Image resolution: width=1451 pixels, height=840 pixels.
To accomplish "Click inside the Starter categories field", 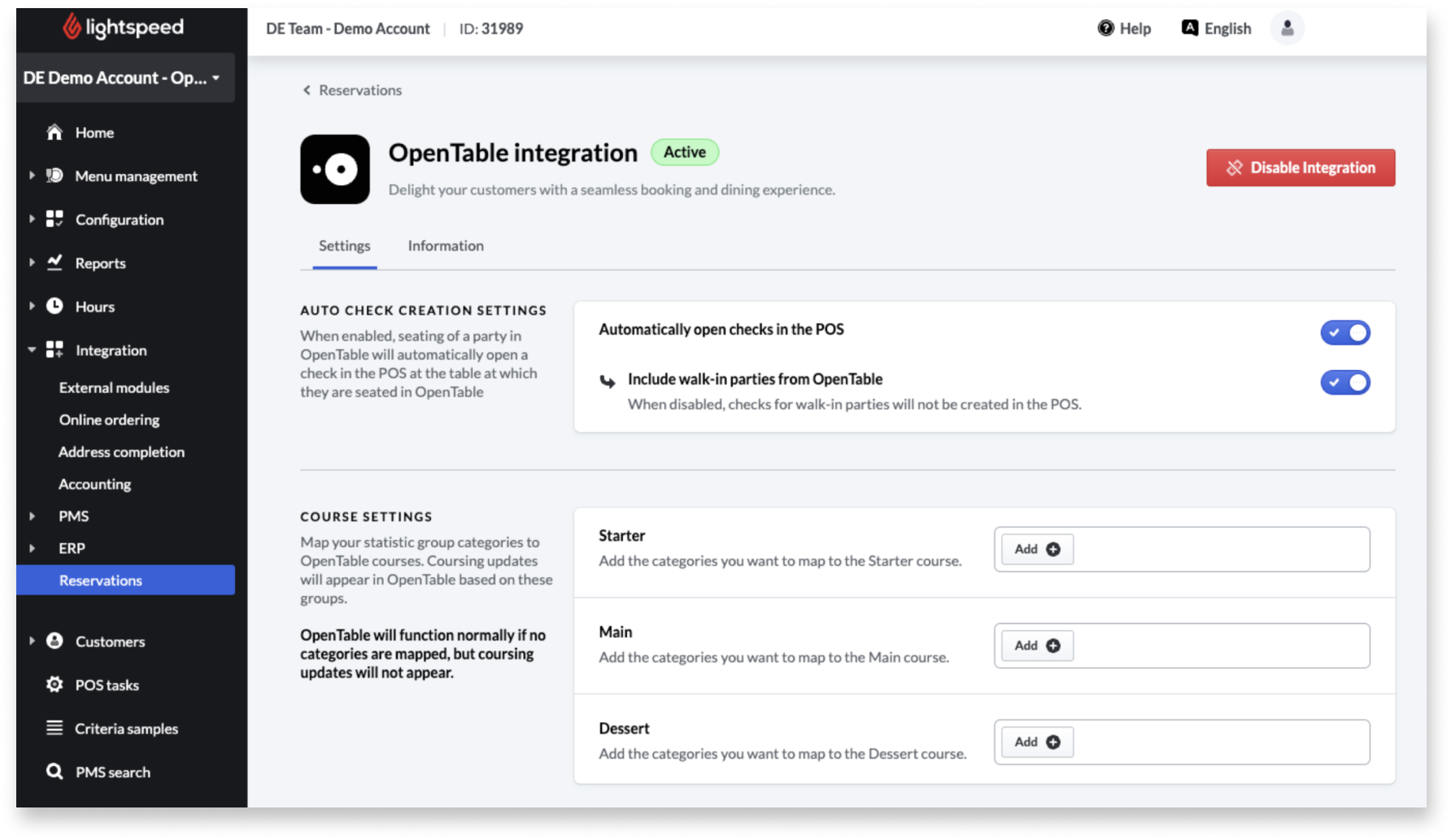I will 1182,550.
